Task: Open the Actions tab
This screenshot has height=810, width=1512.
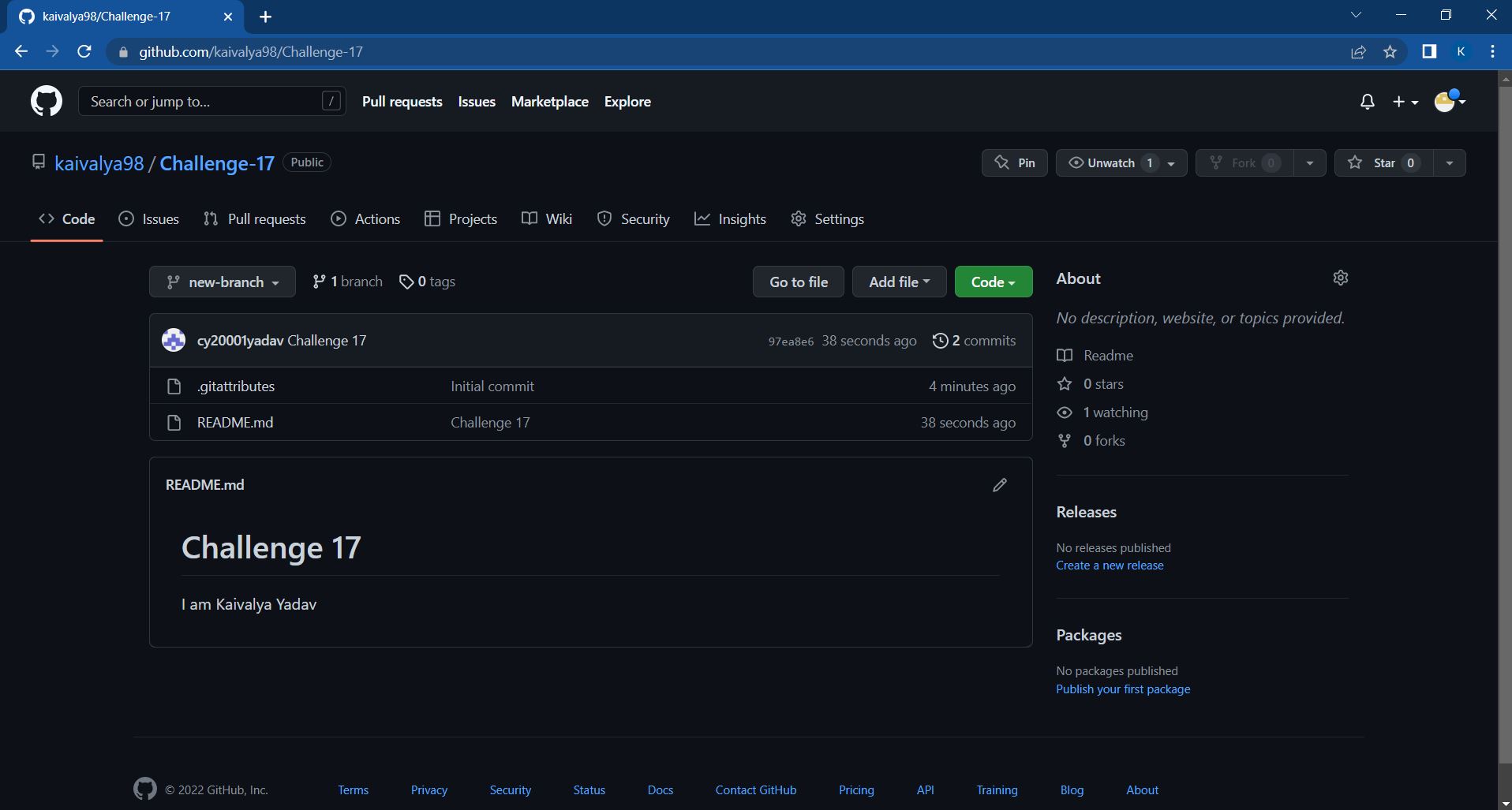Action: pyautogui.click(x=365, y=219)
